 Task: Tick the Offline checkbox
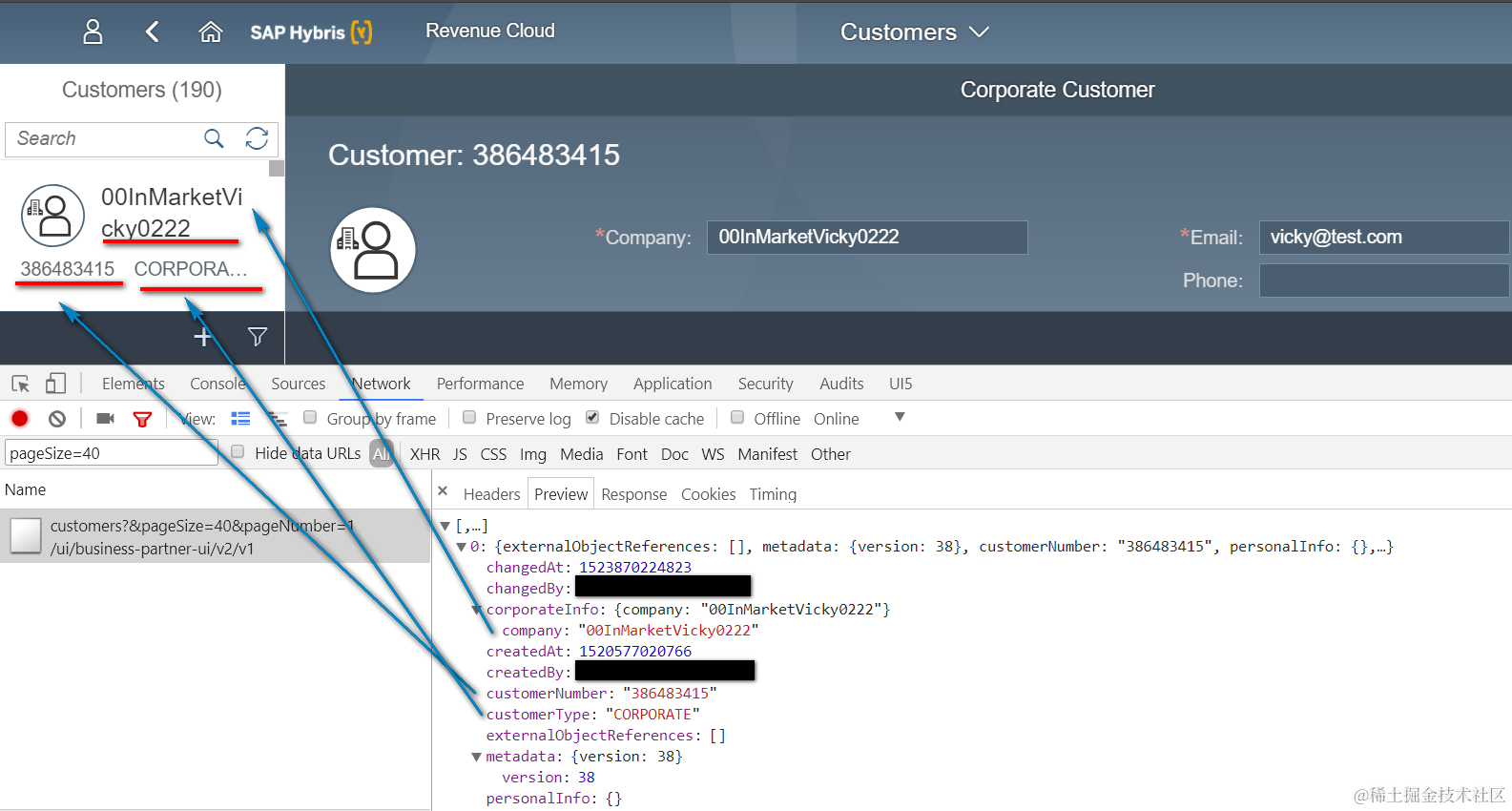coord(737,417)
